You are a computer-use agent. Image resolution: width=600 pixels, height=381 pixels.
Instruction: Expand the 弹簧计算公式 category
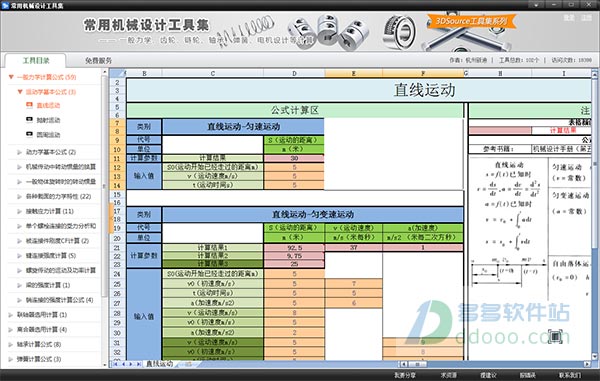(11, 359)
